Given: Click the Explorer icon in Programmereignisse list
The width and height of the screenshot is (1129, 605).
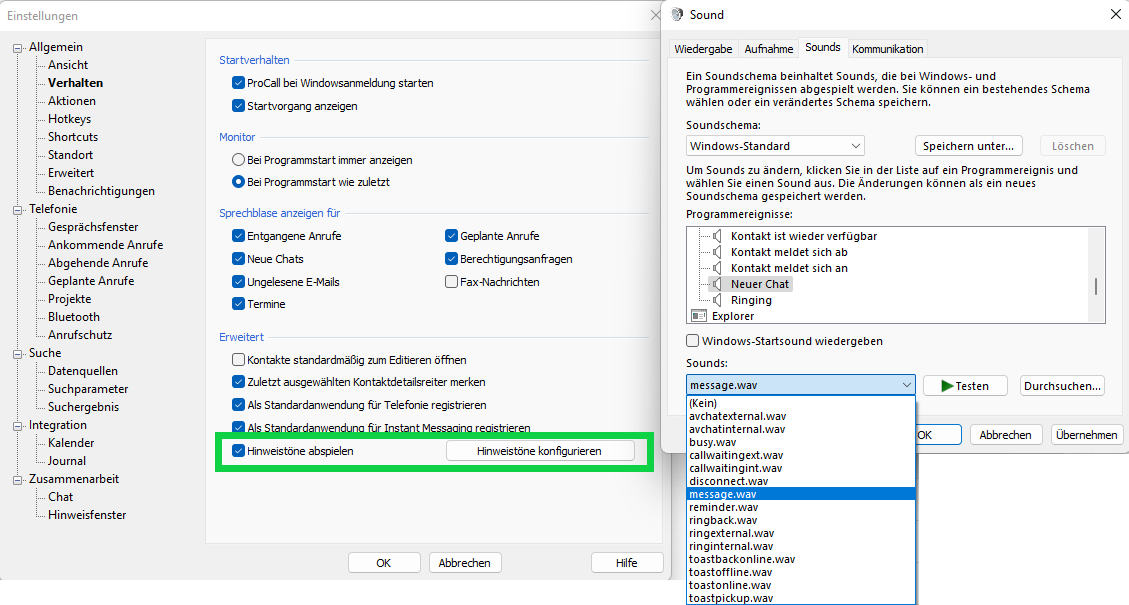Looking at the screenshot, I should tap(699, 316).
